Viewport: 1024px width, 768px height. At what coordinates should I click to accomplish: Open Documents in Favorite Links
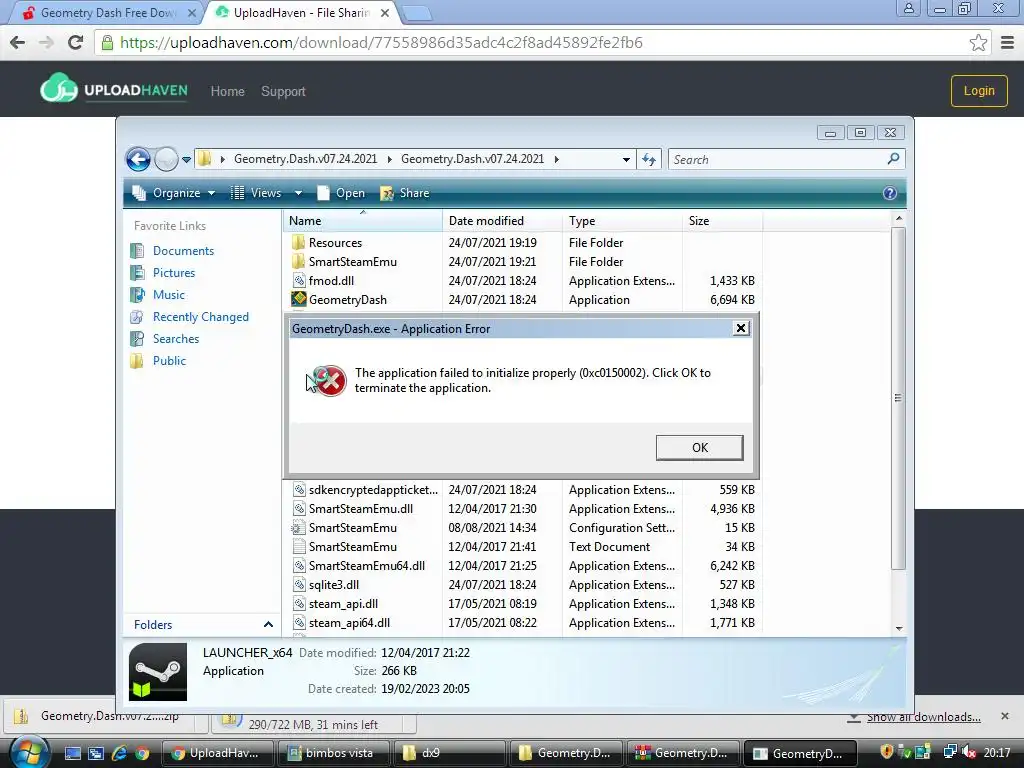click(183, 251)
